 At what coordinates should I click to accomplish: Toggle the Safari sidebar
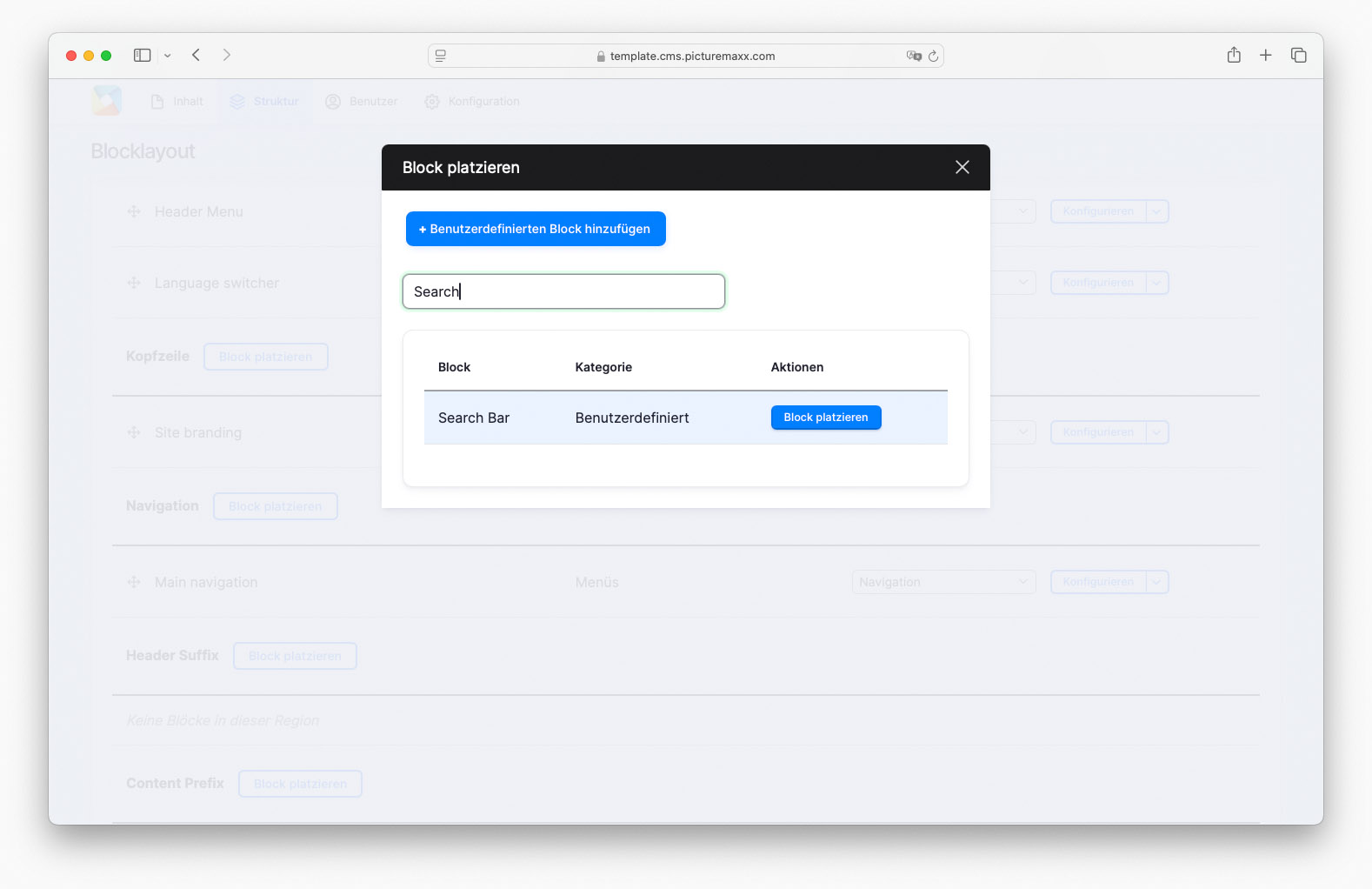(x=142, y=55)
